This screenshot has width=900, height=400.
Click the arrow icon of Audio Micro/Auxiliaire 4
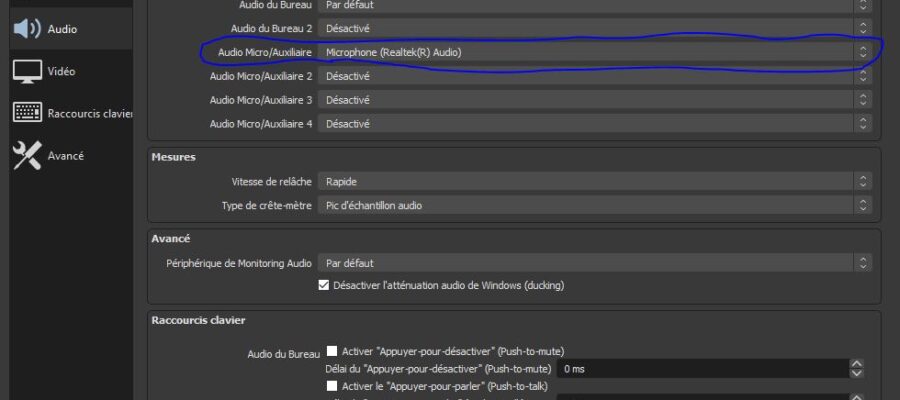(862, 124)
